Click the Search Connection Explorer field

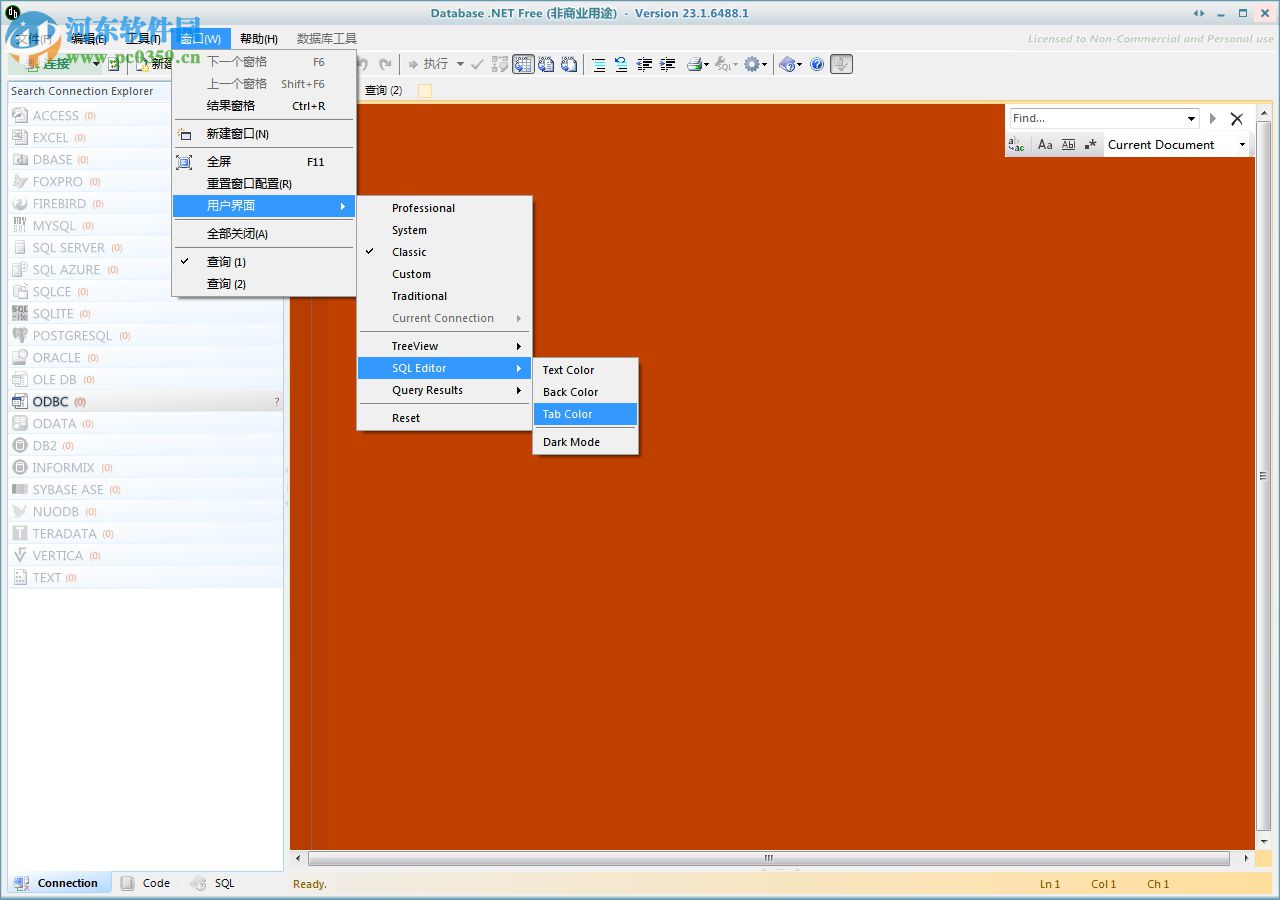pyautogui.click(x=90, y=91)
